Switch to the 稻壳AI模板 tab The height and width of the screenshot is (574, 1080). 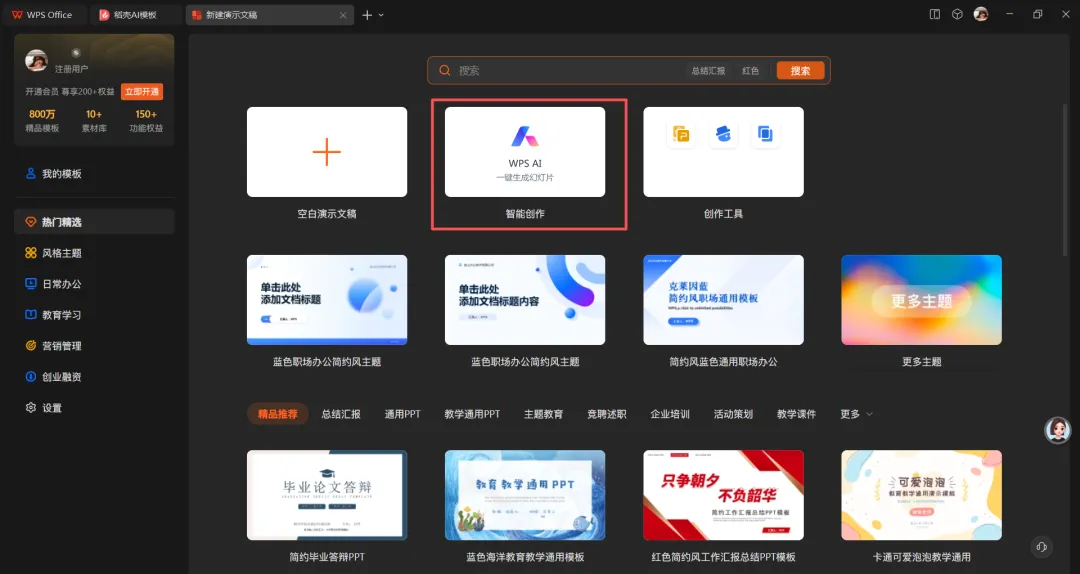(x=135, y=14)
